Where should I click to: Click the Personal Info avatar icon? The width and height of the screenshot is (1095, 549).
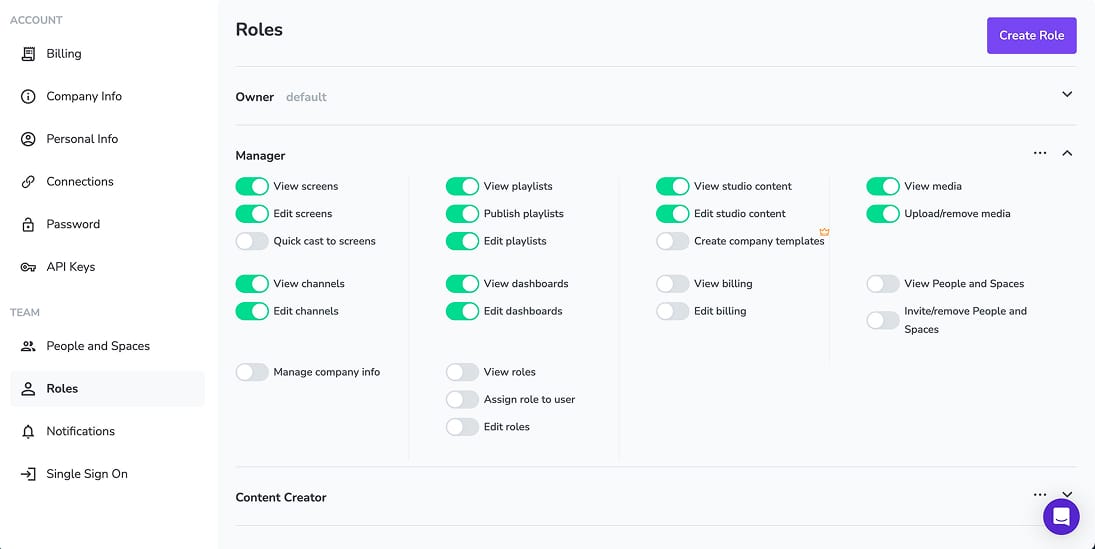(28, 139)
